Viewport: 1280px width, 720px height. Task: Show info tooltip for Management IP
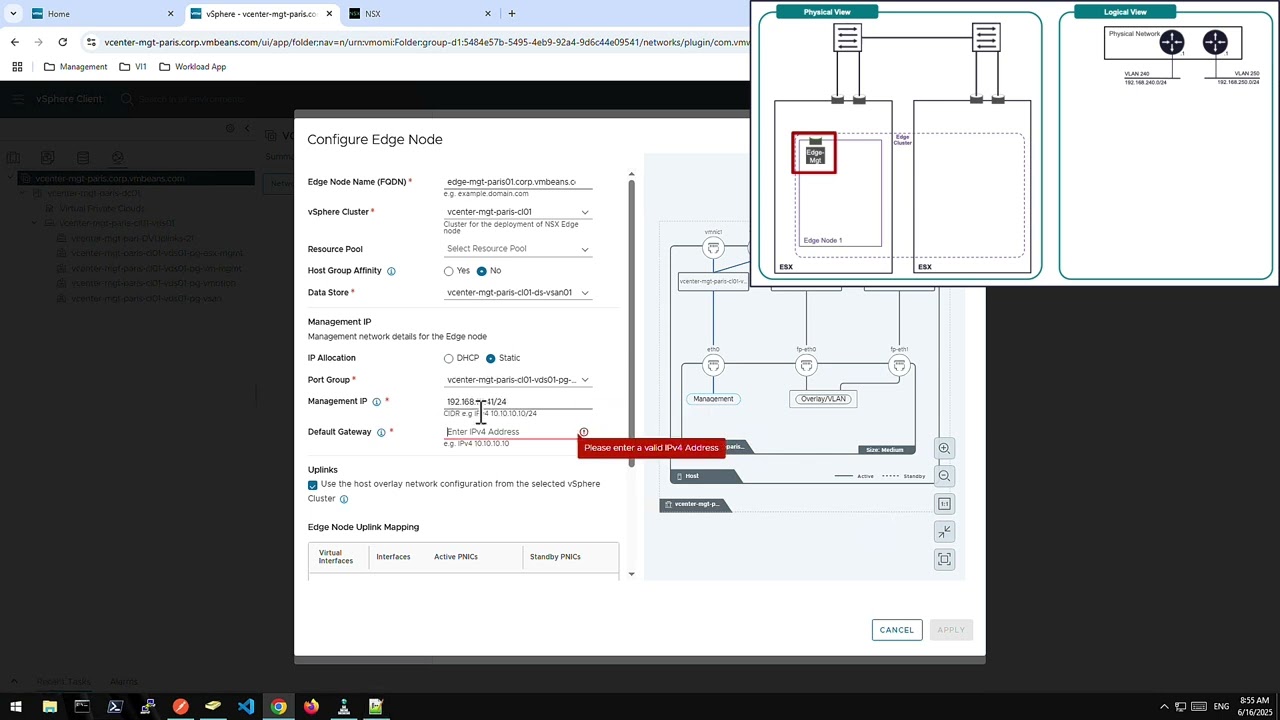pyautogui.click(x=376, y=402)
